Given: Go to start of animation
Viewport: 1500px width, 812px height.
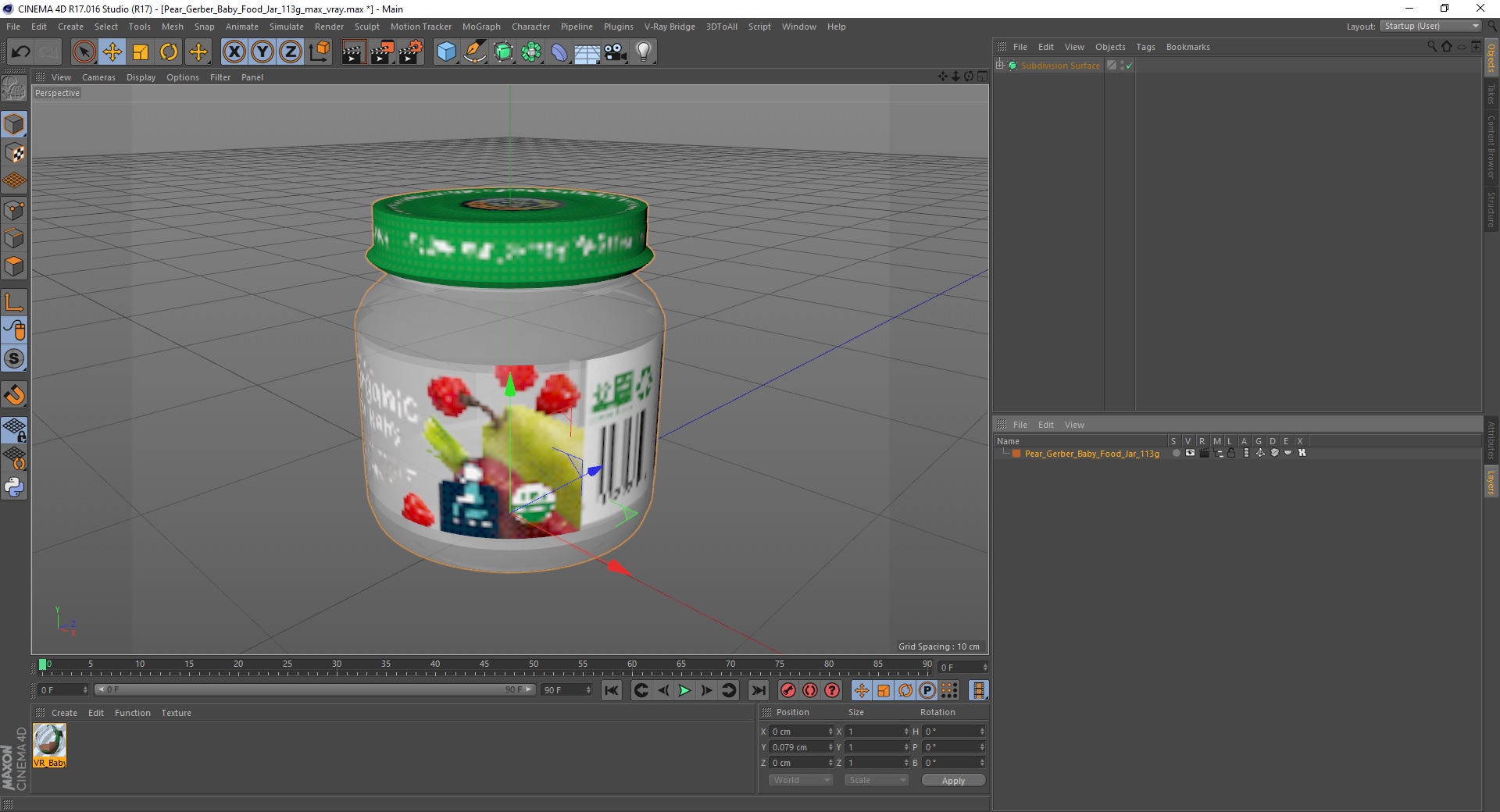Looking at the screenshot, I should click(x=612, y=690).
